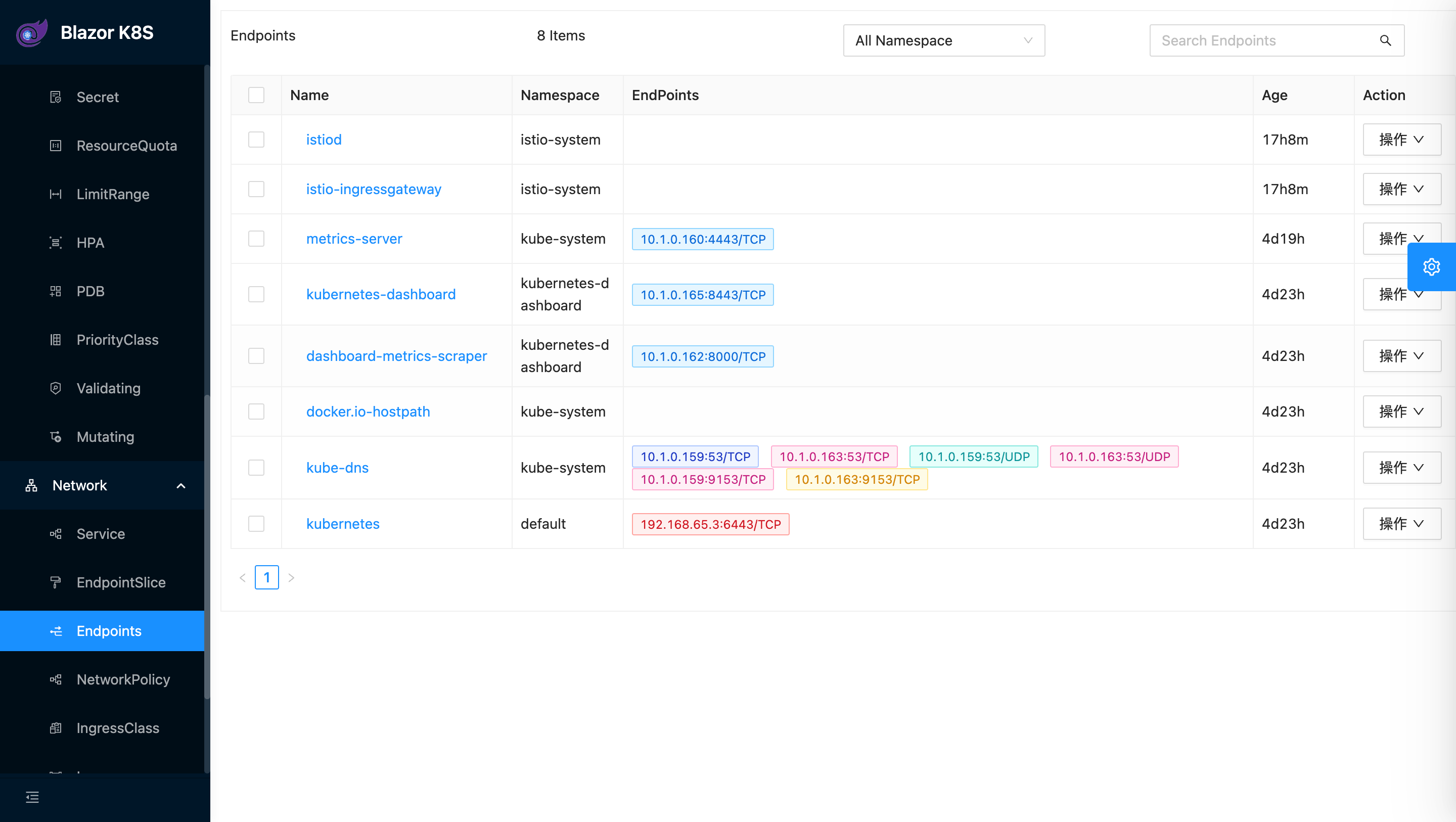Click the Blazor K8S logo icon
This screenshot has width=1456, height=822.
(32, 33)
